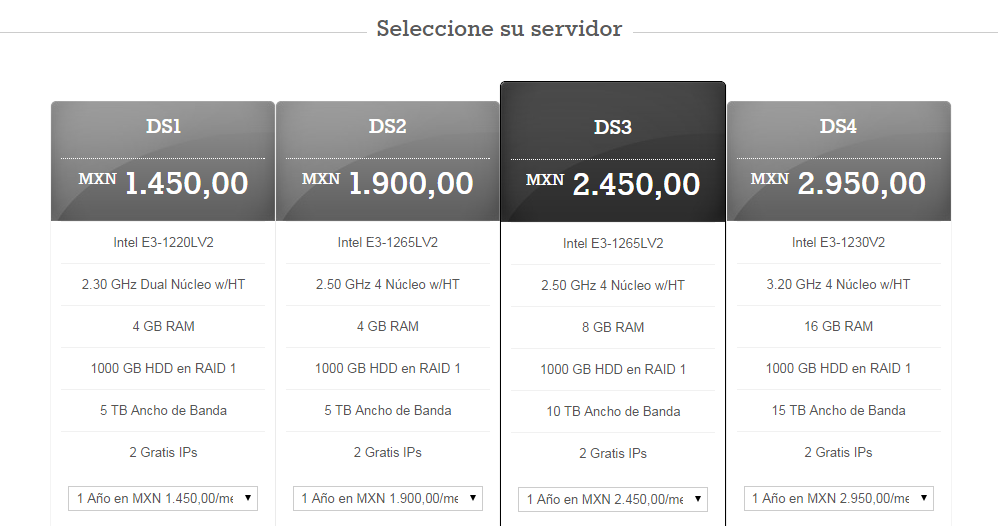Image resolution: width=998 pixels, height=526 pixels.
Task: Open DS1 billing term dropdown
Action: click(x=163, y=499)
